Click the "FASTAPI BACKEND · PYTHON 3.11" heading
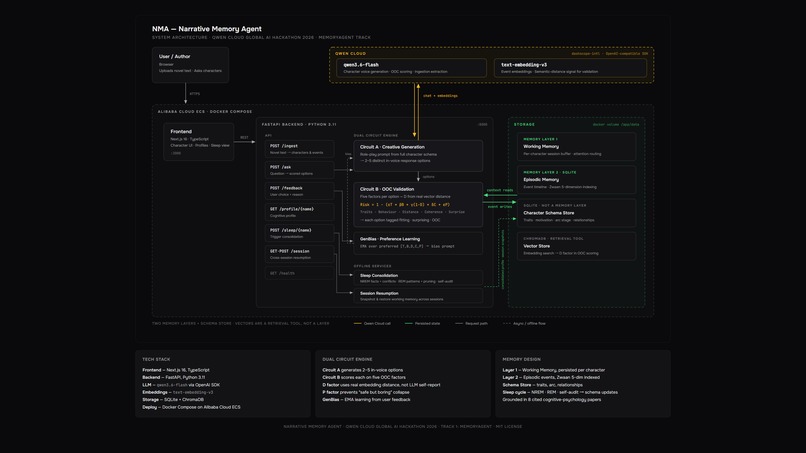The height and width of the screenshot is (453, 806). tap(299, 124)
